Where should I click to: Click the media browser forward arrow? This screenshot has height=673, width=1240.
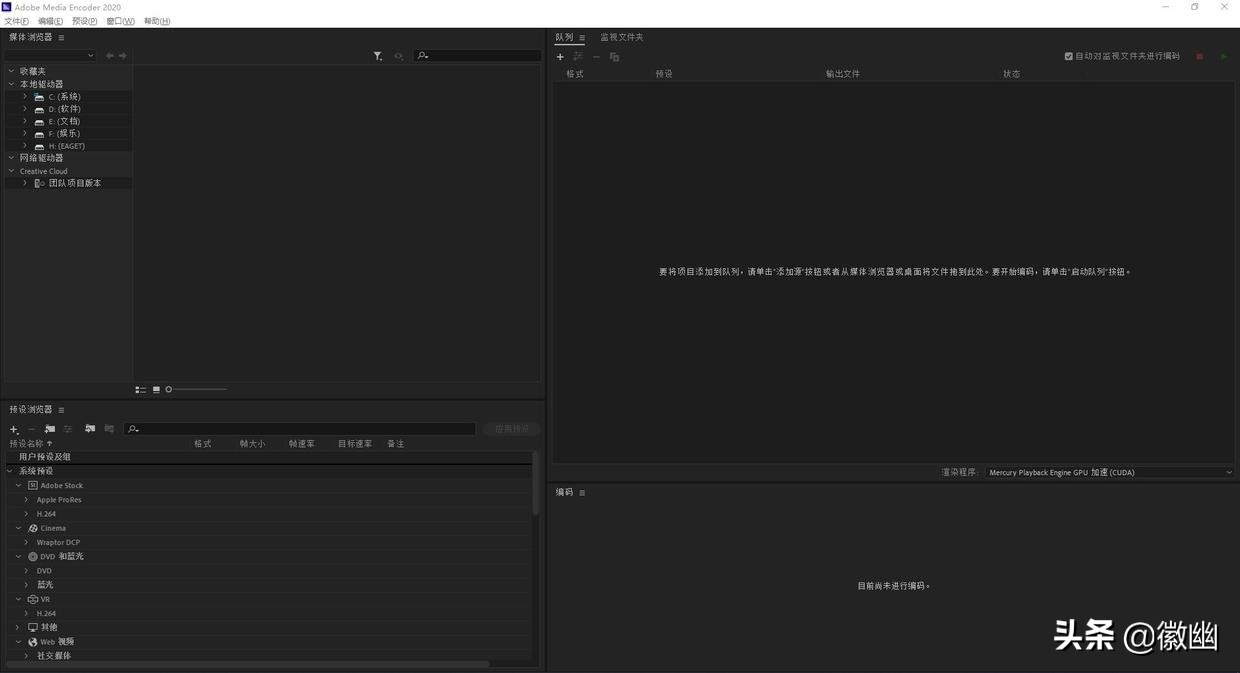[123, 56]
